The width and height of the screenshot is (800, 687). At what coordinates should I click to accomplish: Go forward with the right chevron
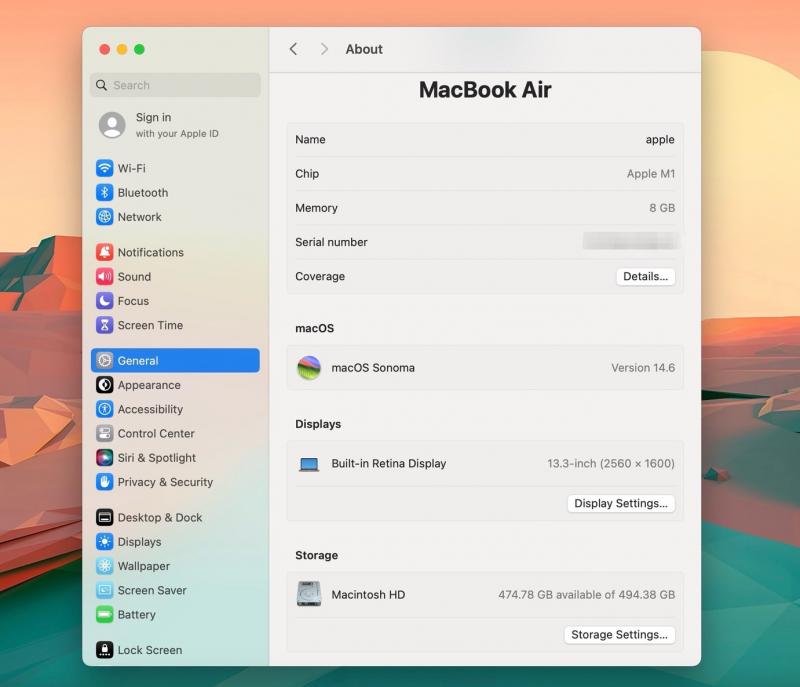(x=324, y=49)
